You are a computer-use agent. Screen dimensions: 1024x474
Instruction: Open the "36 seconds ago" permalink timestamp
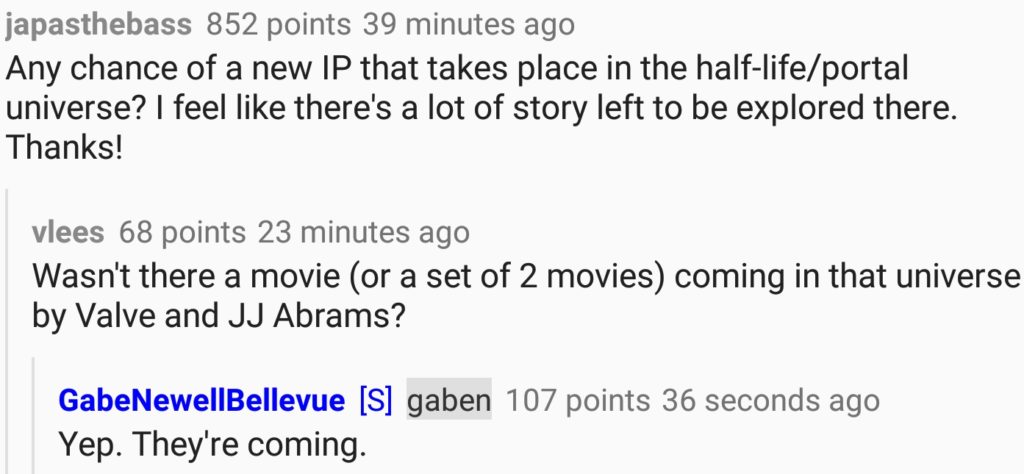point(770,401)
